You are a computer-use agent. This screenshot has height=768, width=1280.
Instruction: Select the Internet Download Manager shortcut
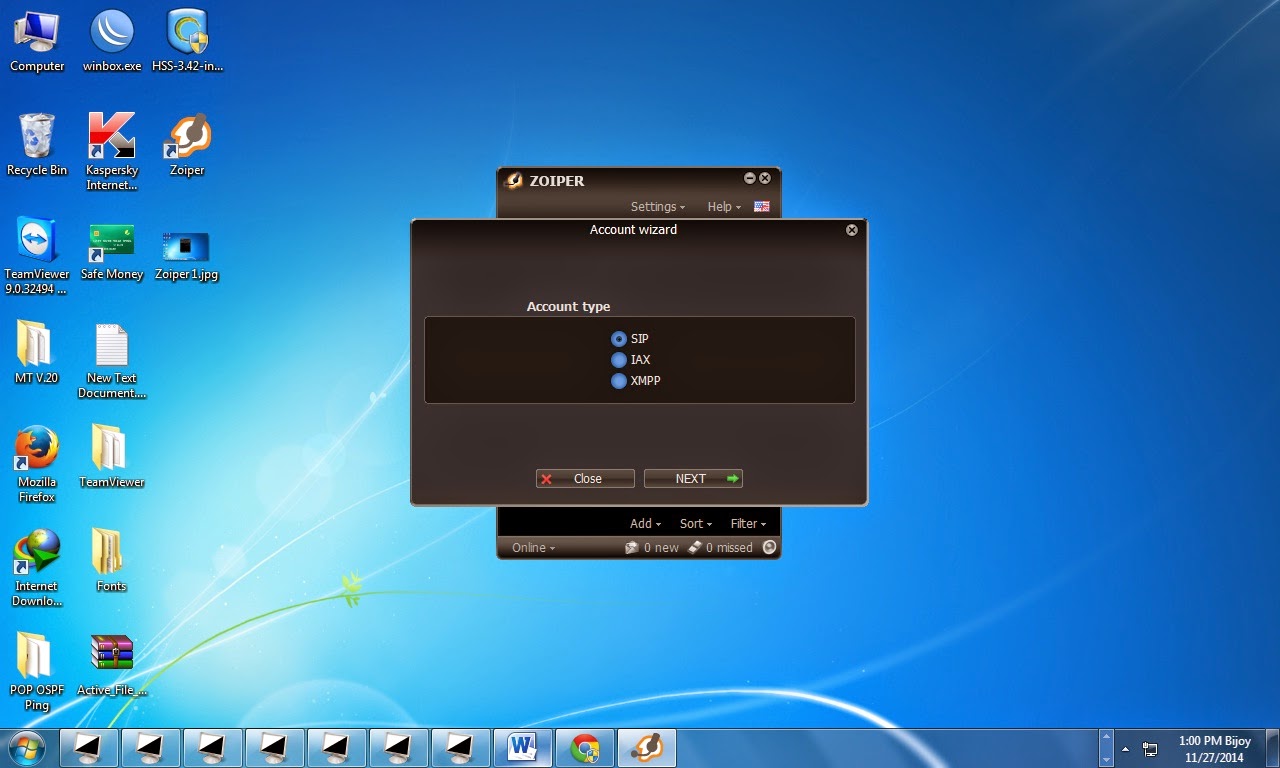pos(37,568)
